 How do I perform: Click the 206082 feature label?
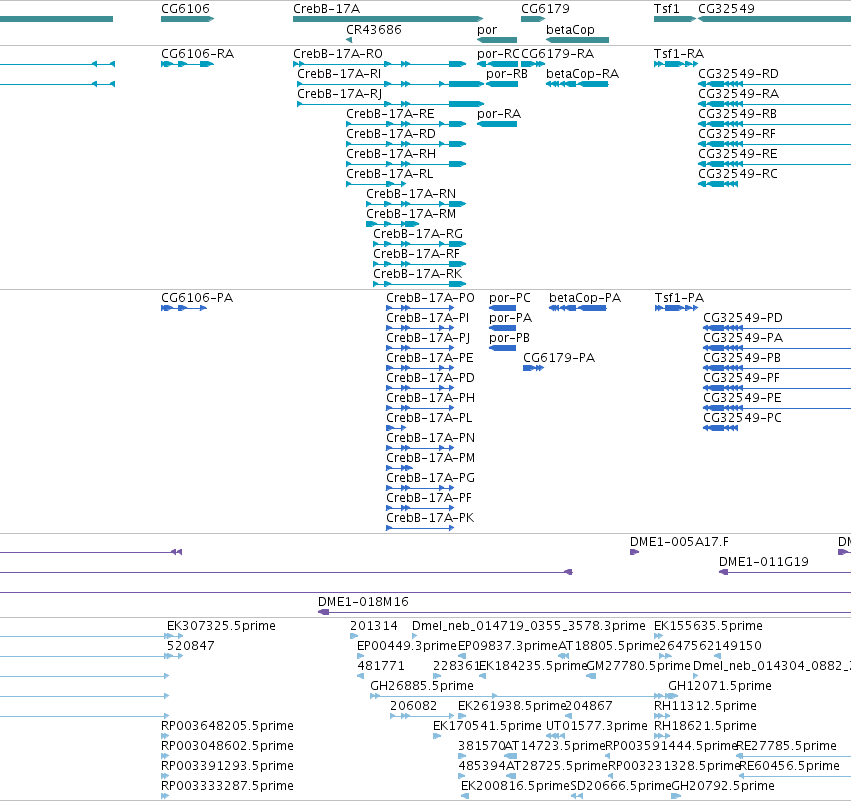tap(414, 706)
